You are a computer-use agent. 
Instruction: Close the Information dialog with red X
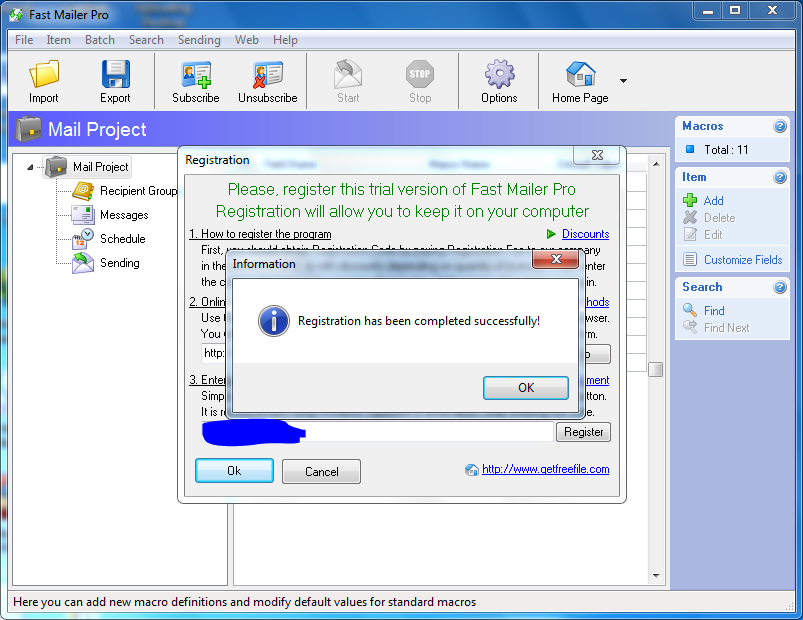pos(556,259)
